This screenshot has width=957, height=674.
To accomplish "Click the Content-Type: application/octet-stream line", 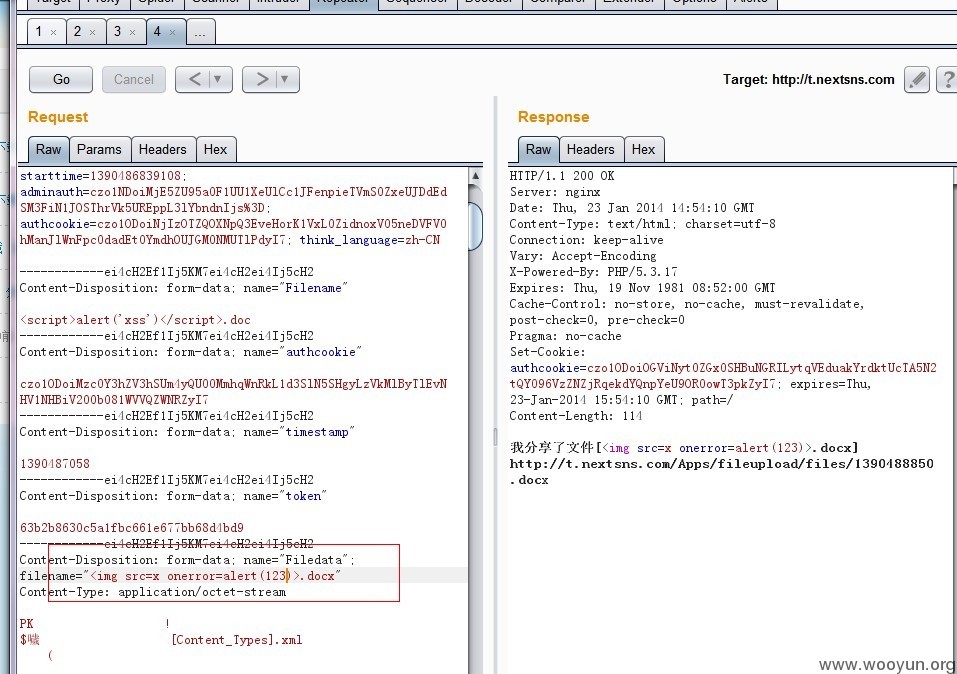I will pyautogui.click(x=153, y=592).
